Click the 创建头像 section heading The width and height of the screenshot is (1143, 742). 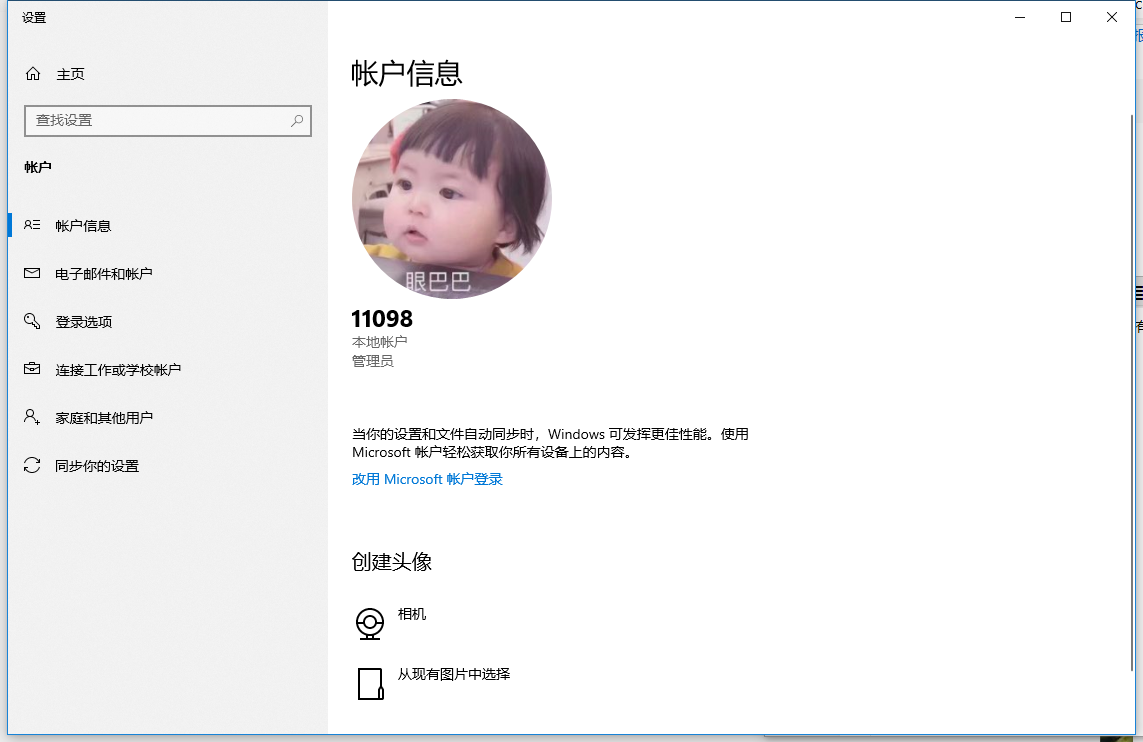[391, 562]
